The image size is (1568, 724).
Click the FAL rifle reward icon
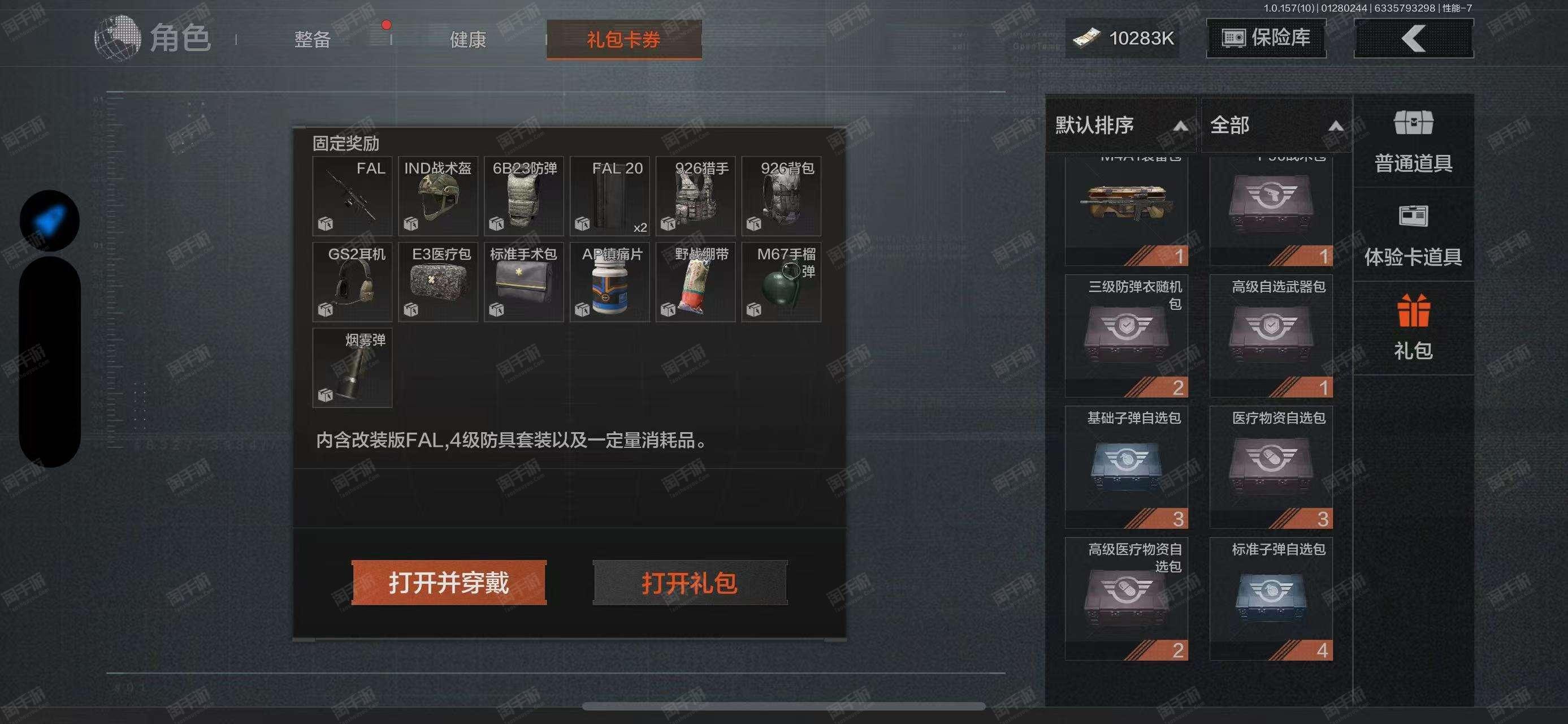[353, 196]
